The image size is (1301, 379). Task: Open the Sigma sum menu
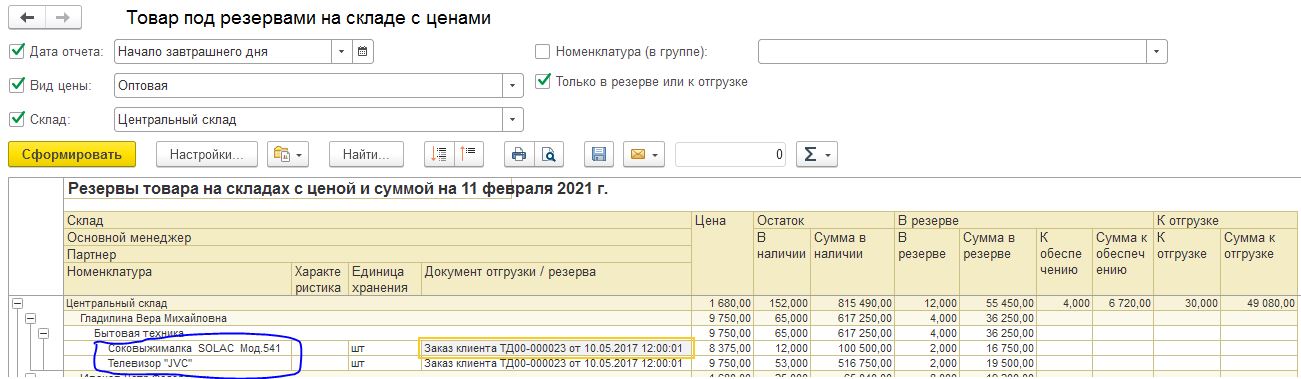pyautogui.click(x=816, y=155)
